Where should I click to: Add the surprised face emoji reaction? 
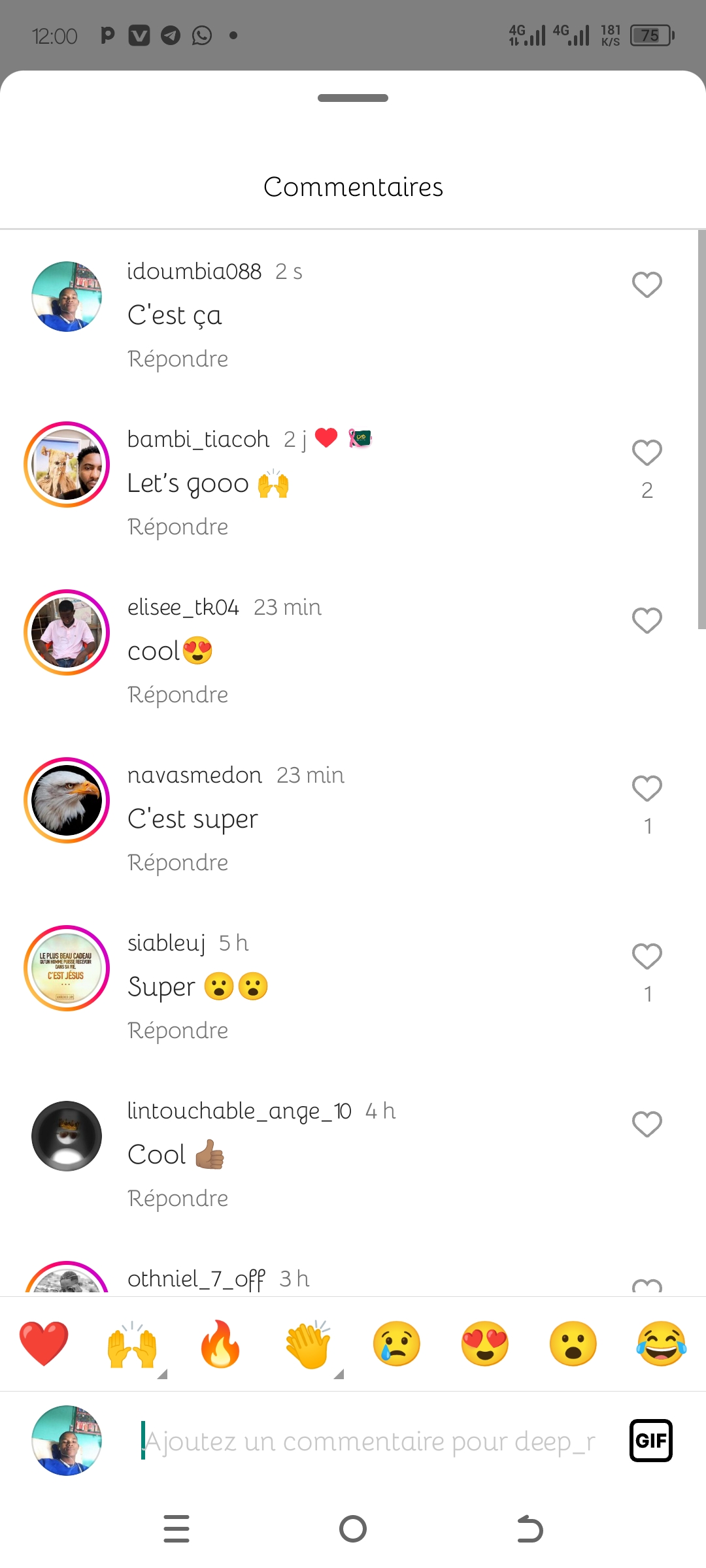pyautogui.click(x=573, y=1343)
